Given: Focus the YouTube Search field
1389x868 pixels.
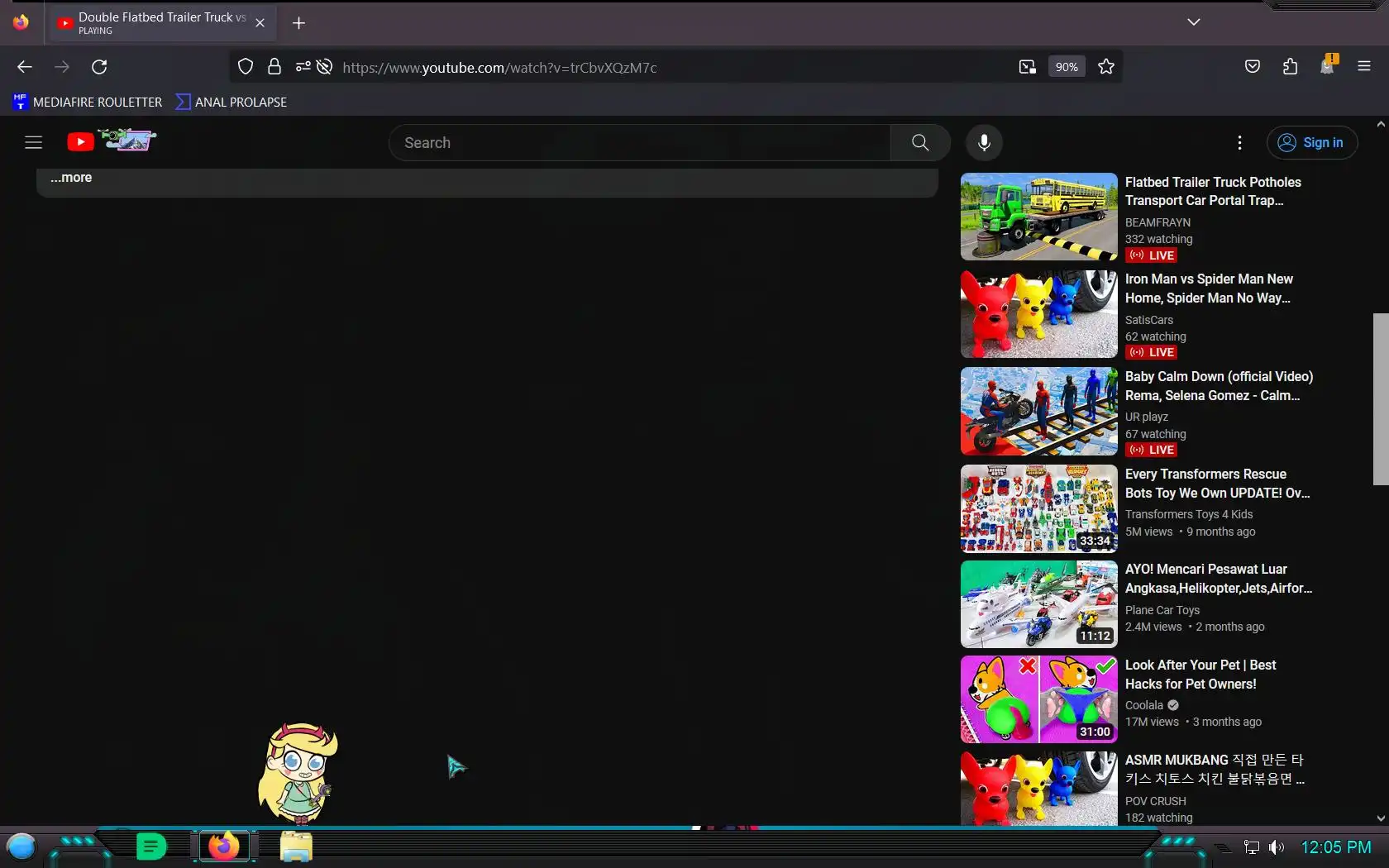Looking at the screenshot, I should tap(639, 142).
